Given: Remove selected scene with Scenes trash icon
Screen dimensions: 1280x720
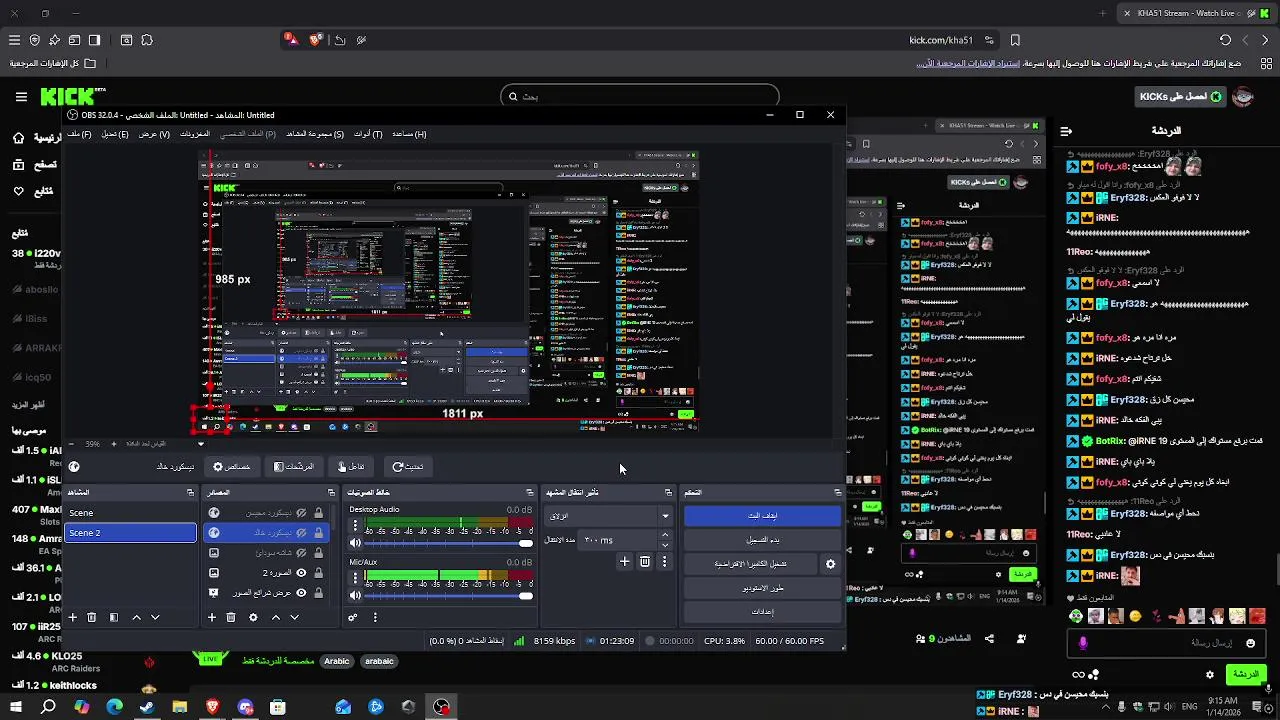Looking at the screenshot, I should pyautogui.click(x=91, y=617).
